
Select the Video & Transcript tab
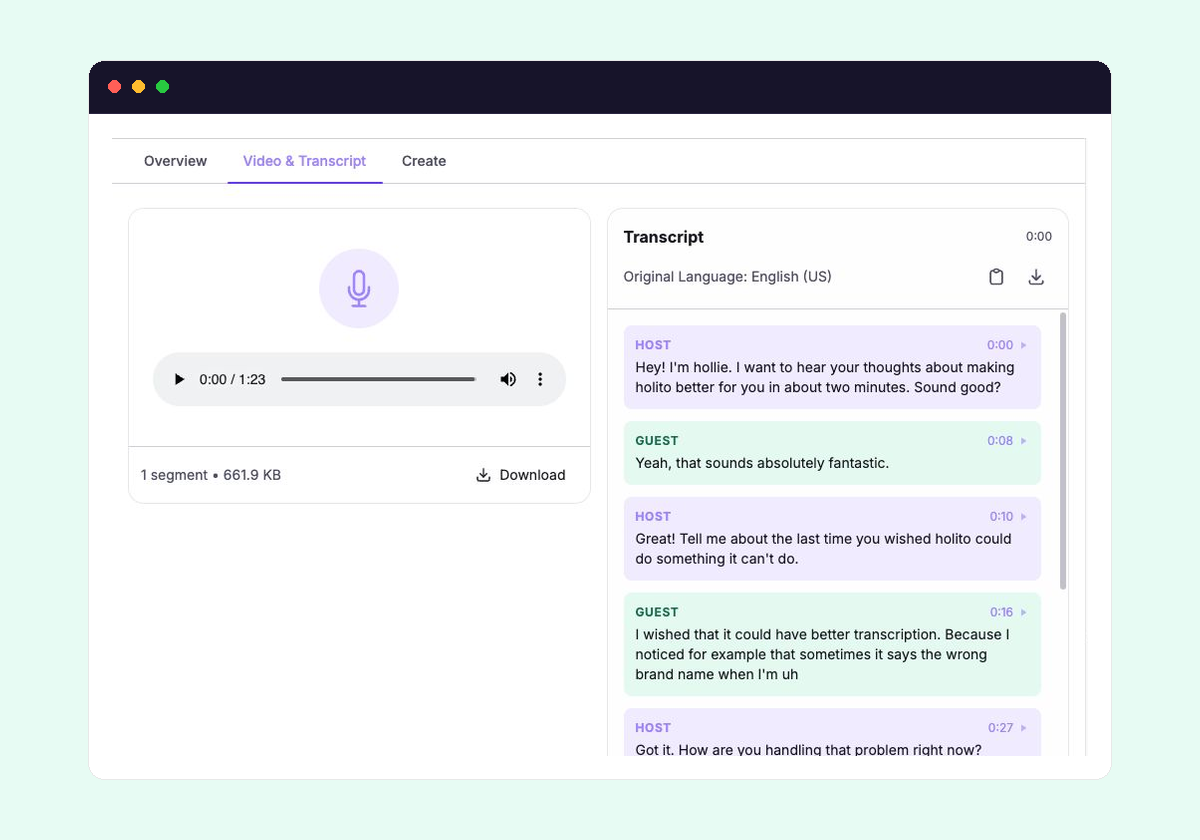pyautogui.click(x=305, y=161)
